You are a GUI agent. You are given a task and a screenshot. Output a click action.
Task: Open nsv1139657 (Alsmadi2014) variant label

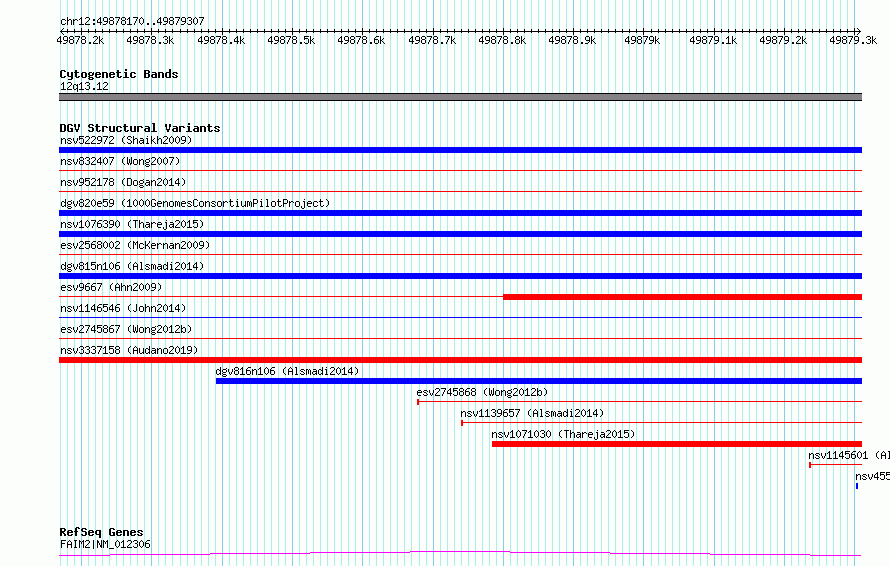point(532,413)
